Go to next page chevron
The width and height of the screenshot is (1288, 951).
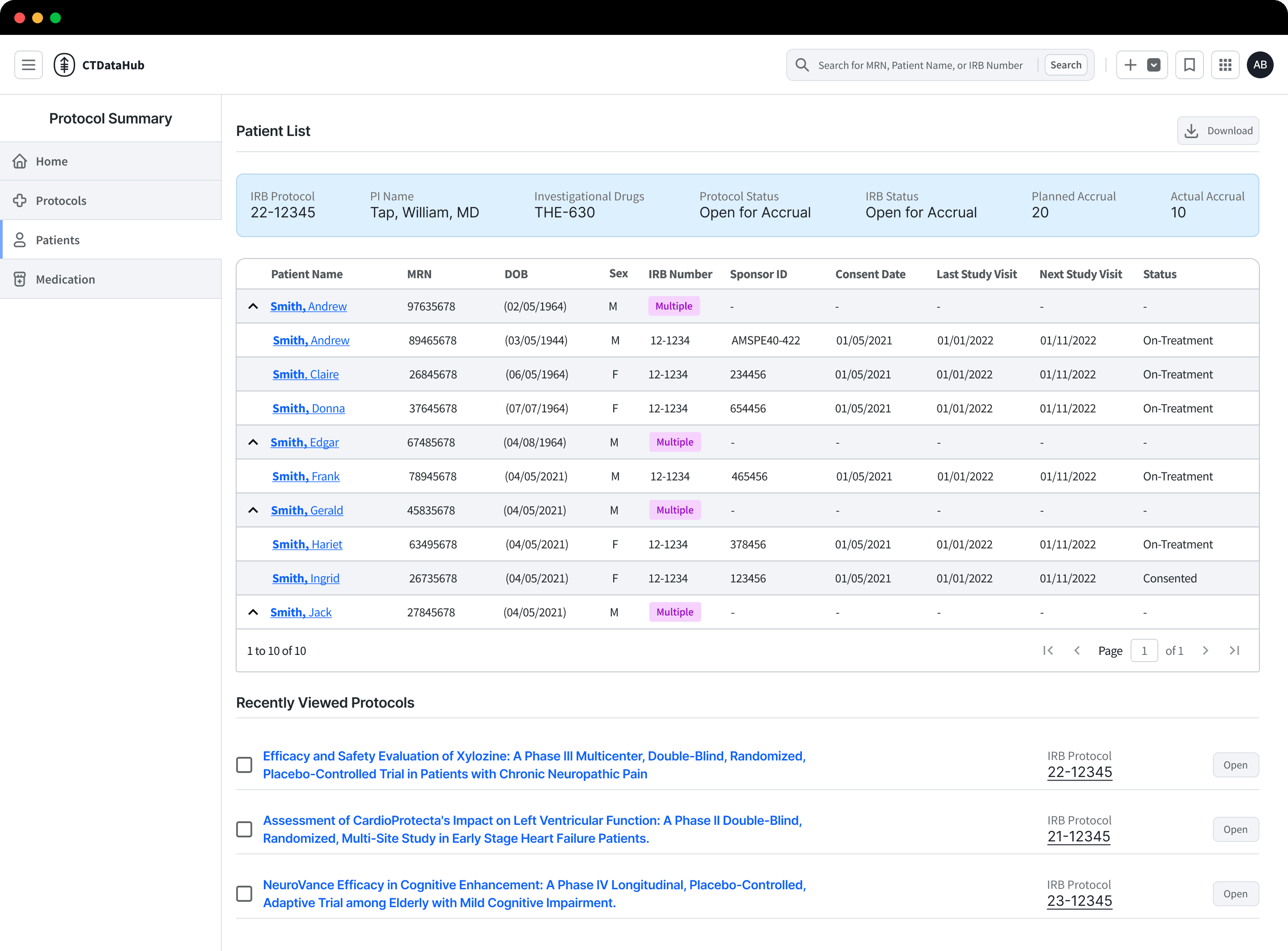[1205, 650]
